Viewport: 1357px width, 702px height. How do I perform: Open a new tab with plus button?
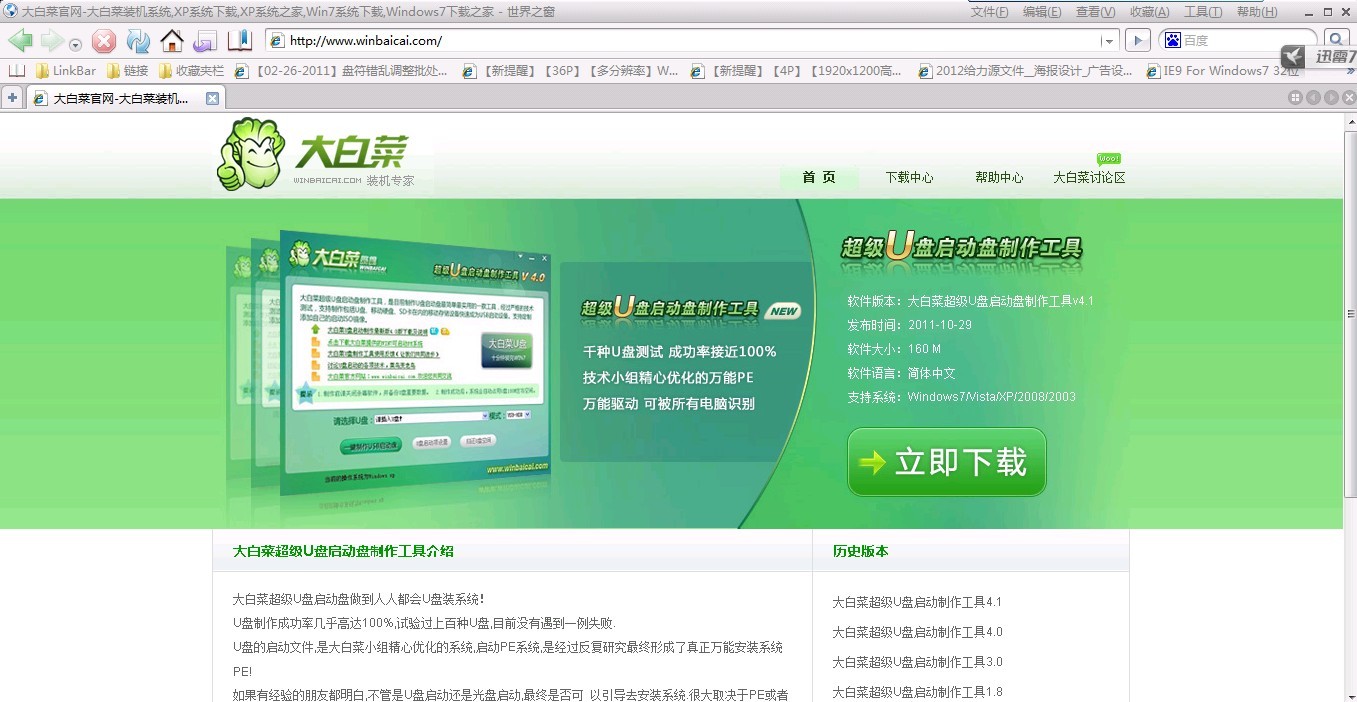(12, 98)
